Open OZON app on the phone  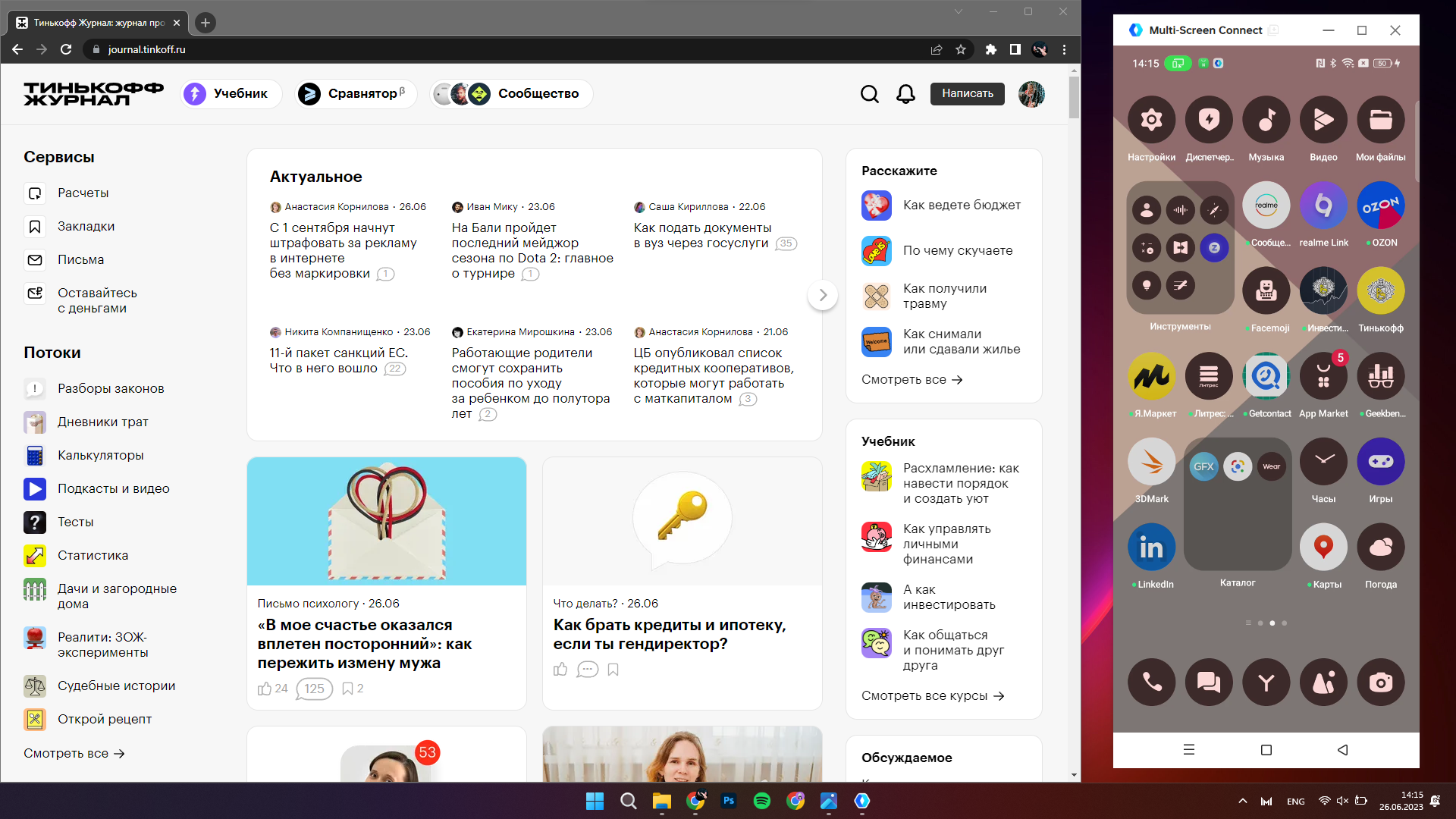point(1381,205)
